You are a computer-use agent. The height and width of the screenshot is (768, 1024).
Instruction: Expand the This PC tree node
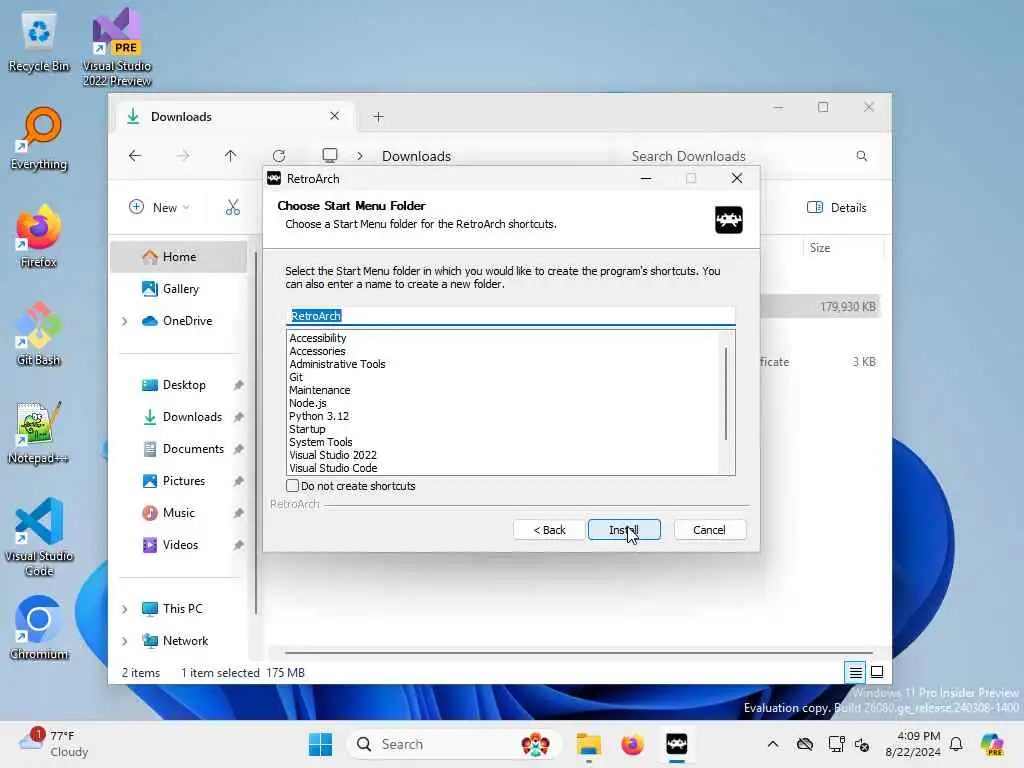(x=125, y=609)
